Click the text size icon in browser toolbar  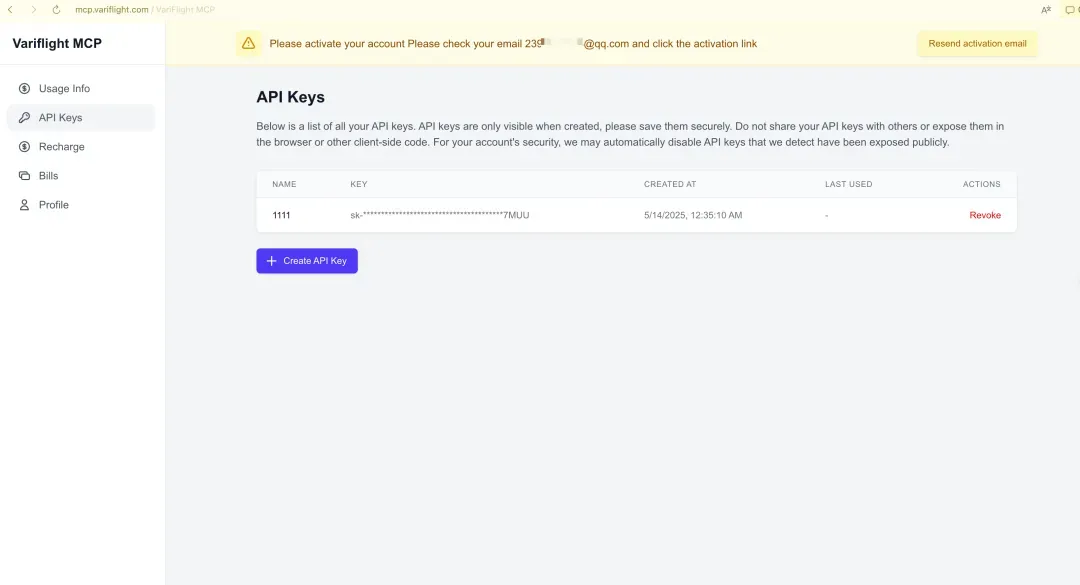(x=1046, y=10)
